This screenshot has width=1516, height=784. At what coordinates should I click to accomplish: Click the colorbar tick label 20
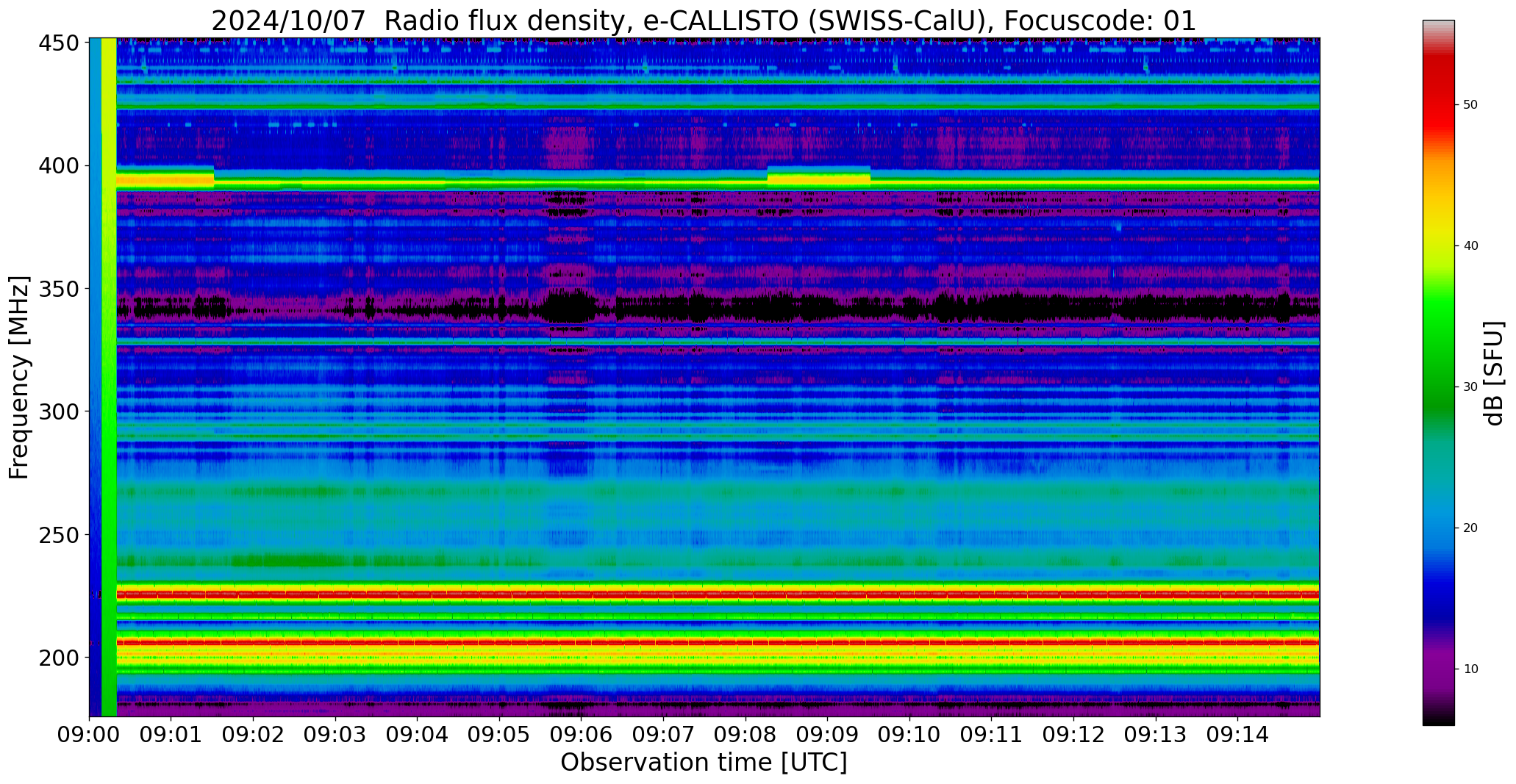point(1470,528)
